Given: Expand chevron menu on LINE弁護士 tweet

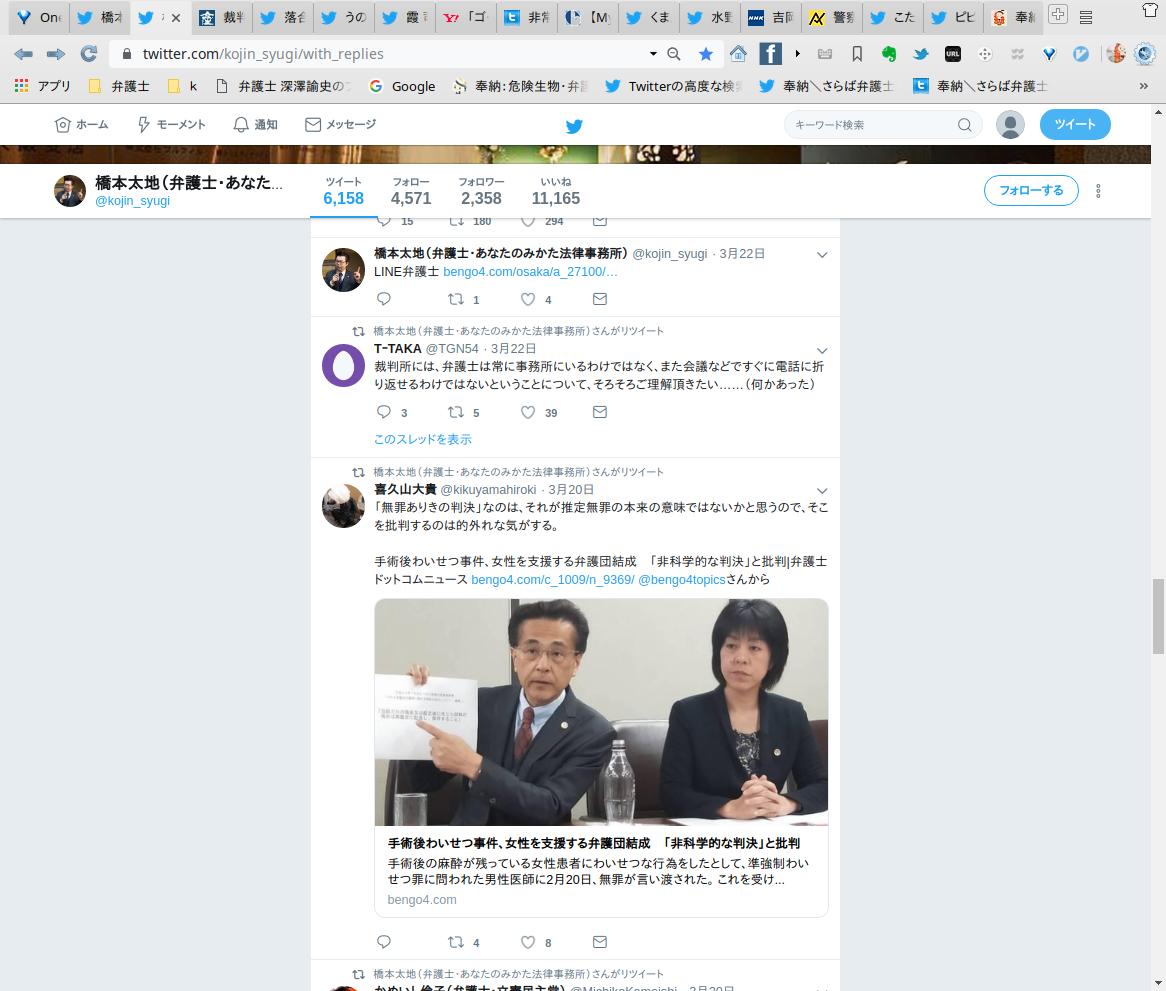Looking at the screenshot, I should pyautogui.click(x=822, y=254).
